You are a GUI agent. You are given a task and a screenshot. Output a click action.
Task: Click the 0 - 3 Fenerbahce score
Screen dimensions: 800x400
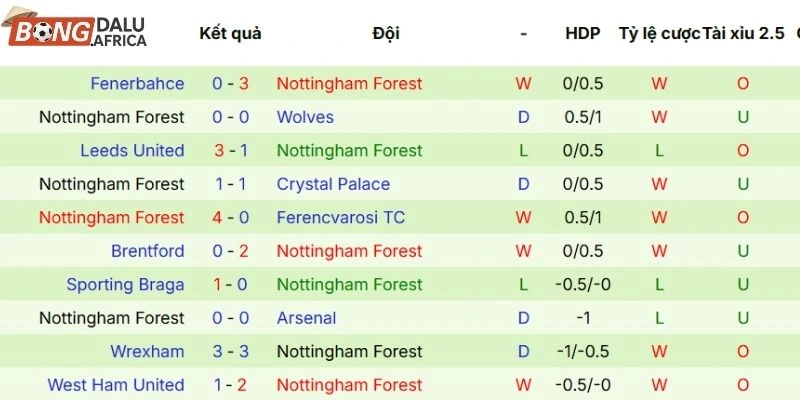(x=230, y=84)
